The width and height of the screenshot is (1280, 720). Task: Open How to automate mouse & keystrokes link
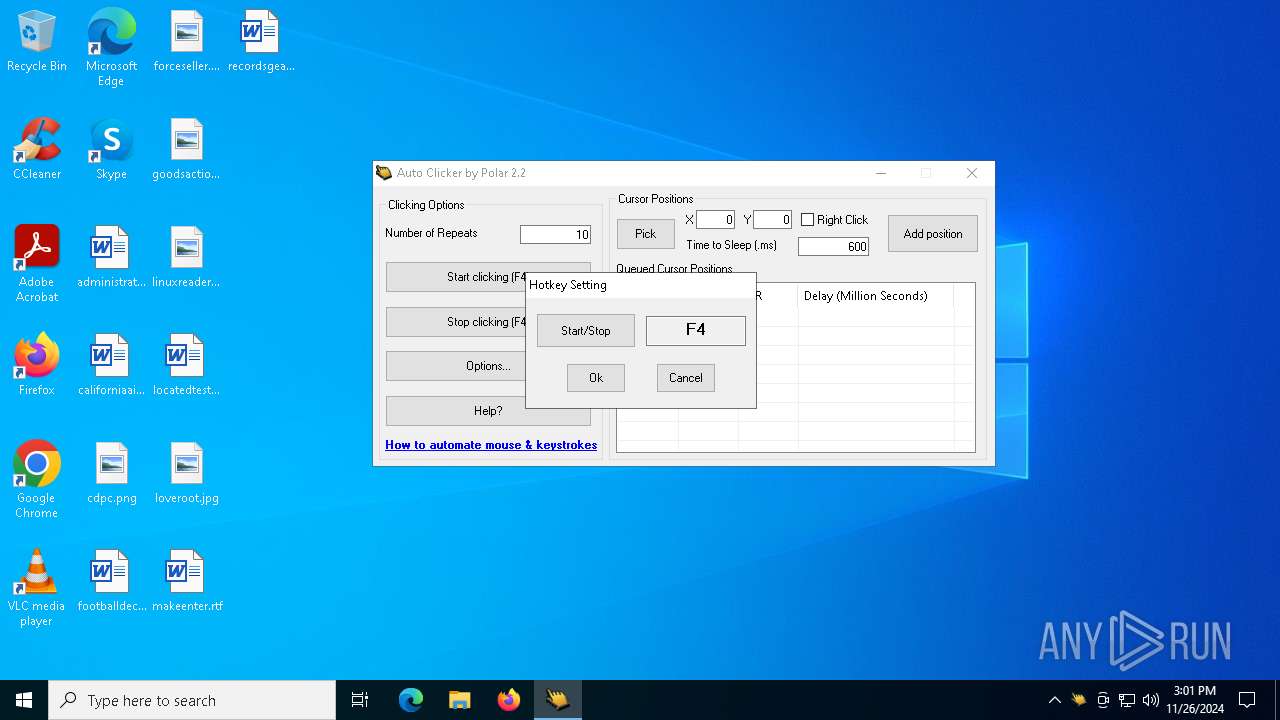491,445
